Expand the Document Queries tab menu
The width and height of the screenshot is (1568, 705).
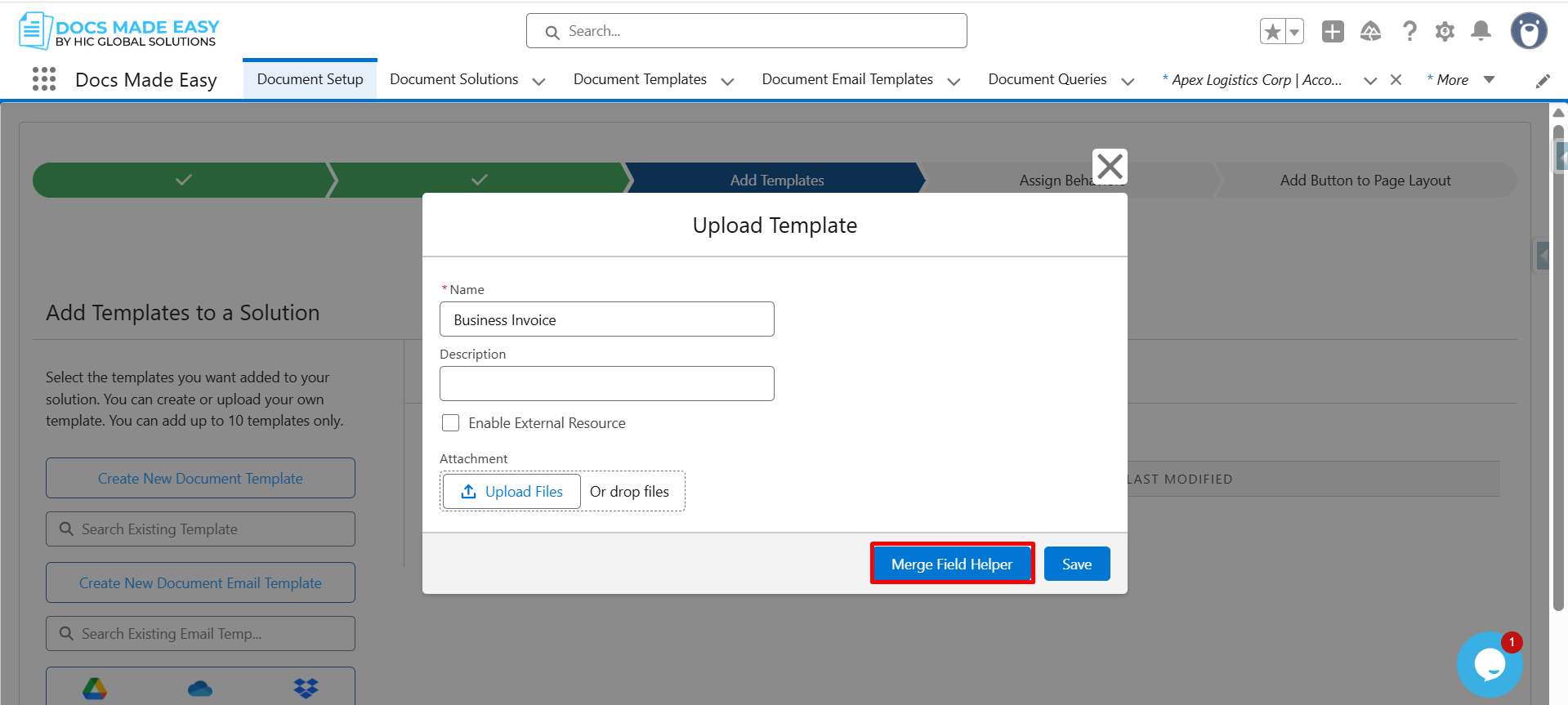[1128, 81]
